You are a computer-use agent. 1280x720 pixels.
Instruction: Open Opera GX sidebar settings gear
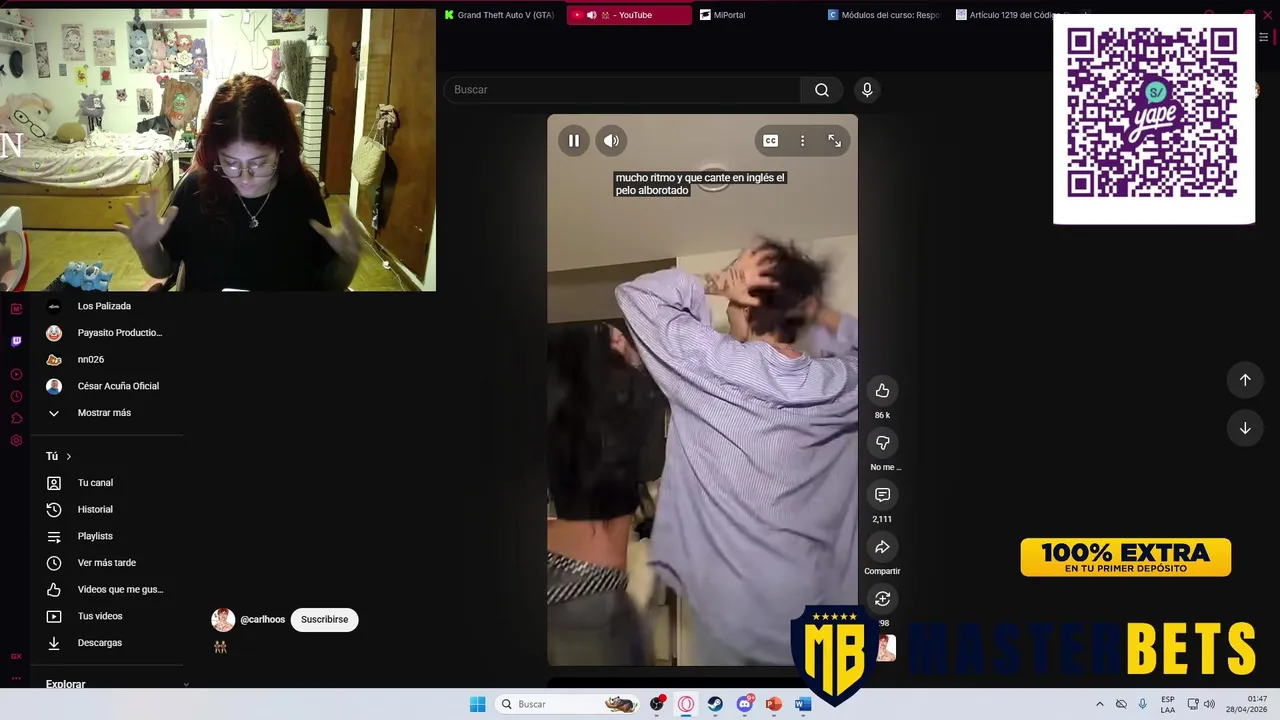point(16,441)
